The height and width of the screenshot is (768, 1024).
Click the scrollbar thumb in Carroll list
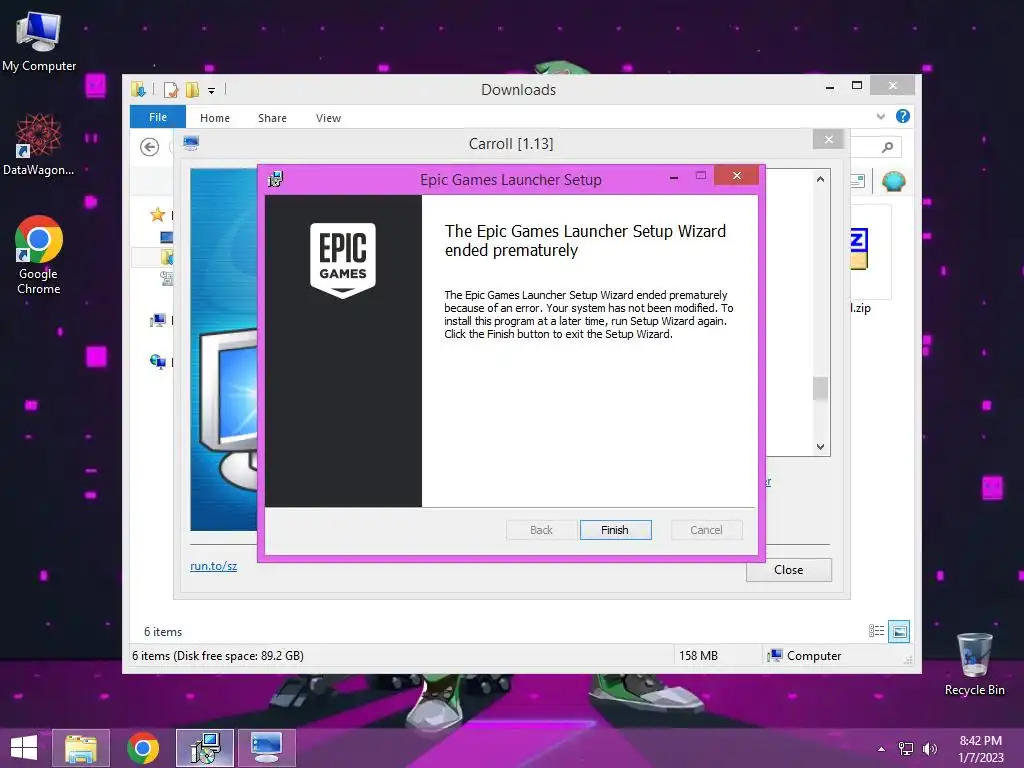pos(820,389)
